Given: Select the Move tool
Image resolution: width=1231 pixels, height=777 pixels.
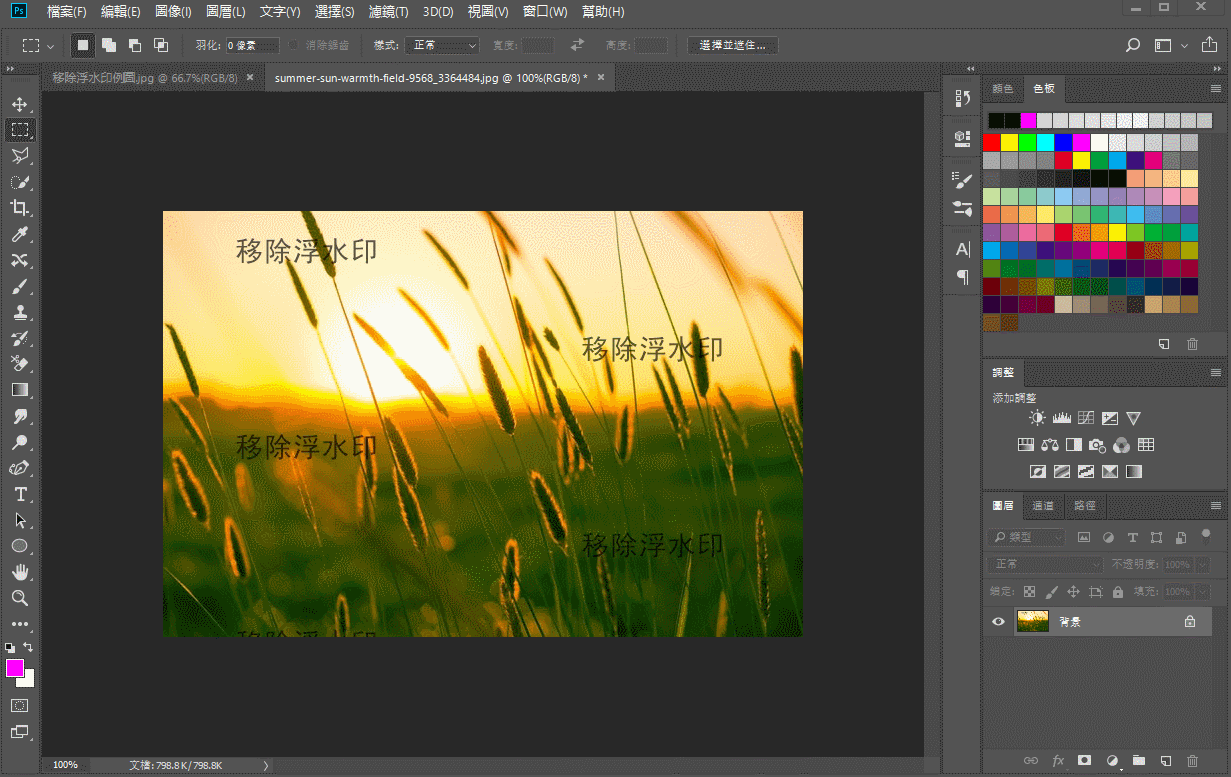Looking at the screenshot, I should tap(19, 104).
